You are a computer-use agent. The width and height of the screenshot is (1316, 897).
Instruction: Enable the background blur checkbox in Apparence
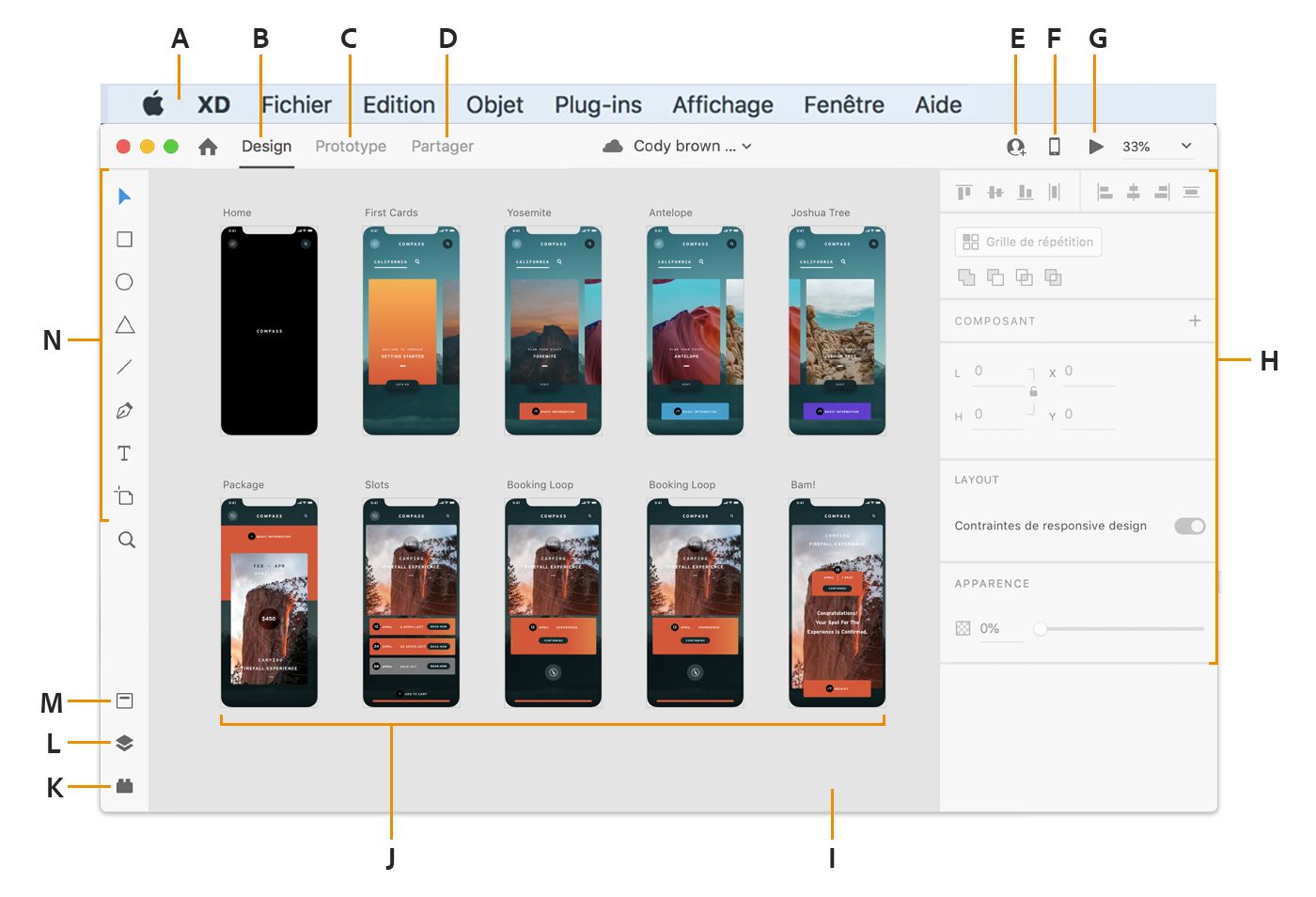point(962,627)
